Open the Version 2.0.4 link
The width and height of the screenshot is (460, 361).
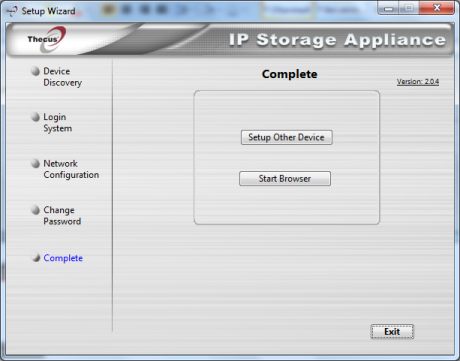(418, 82)
